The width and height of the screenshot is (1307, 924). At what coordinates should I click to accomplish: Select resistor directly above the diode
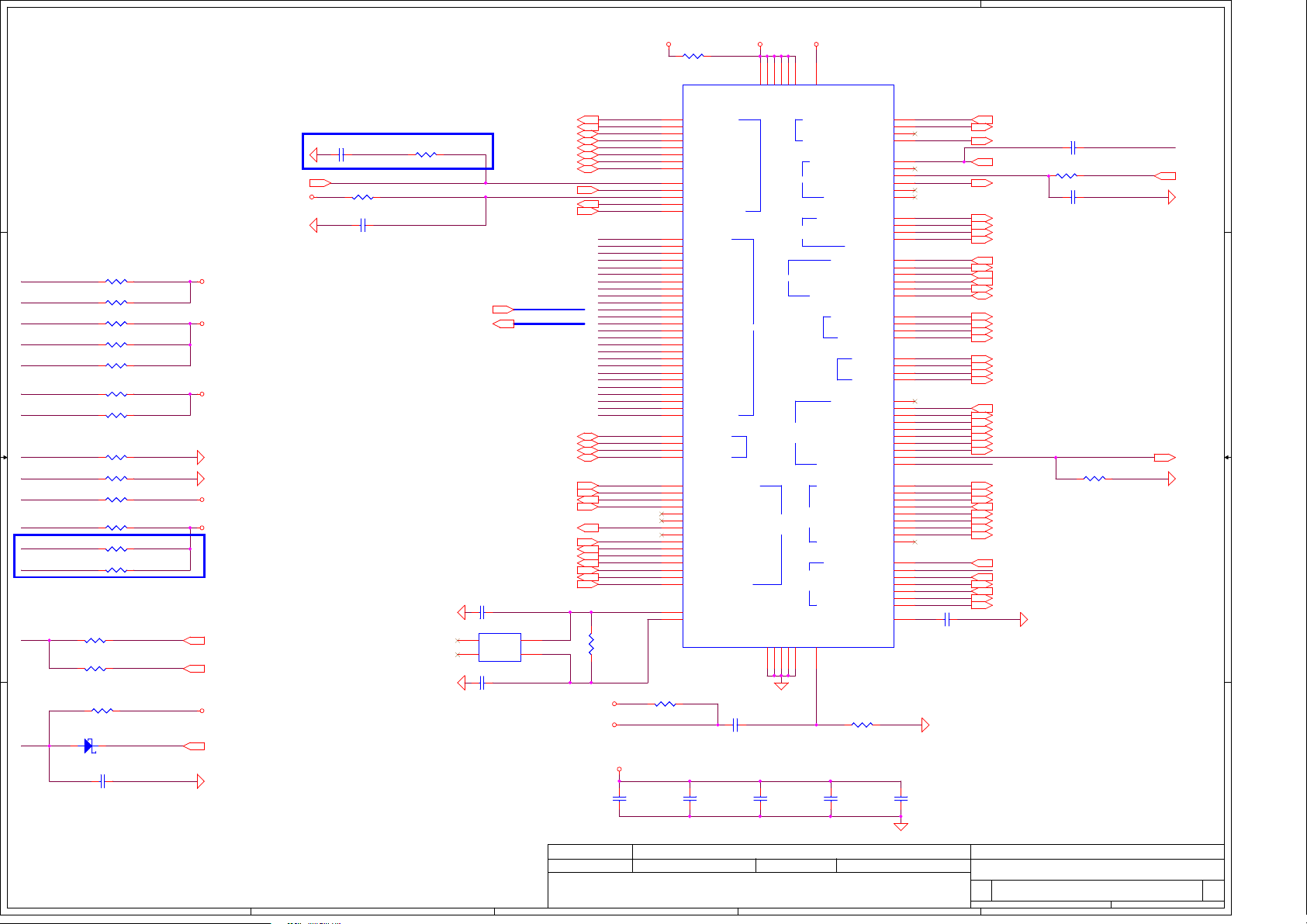tap(102, 711)
